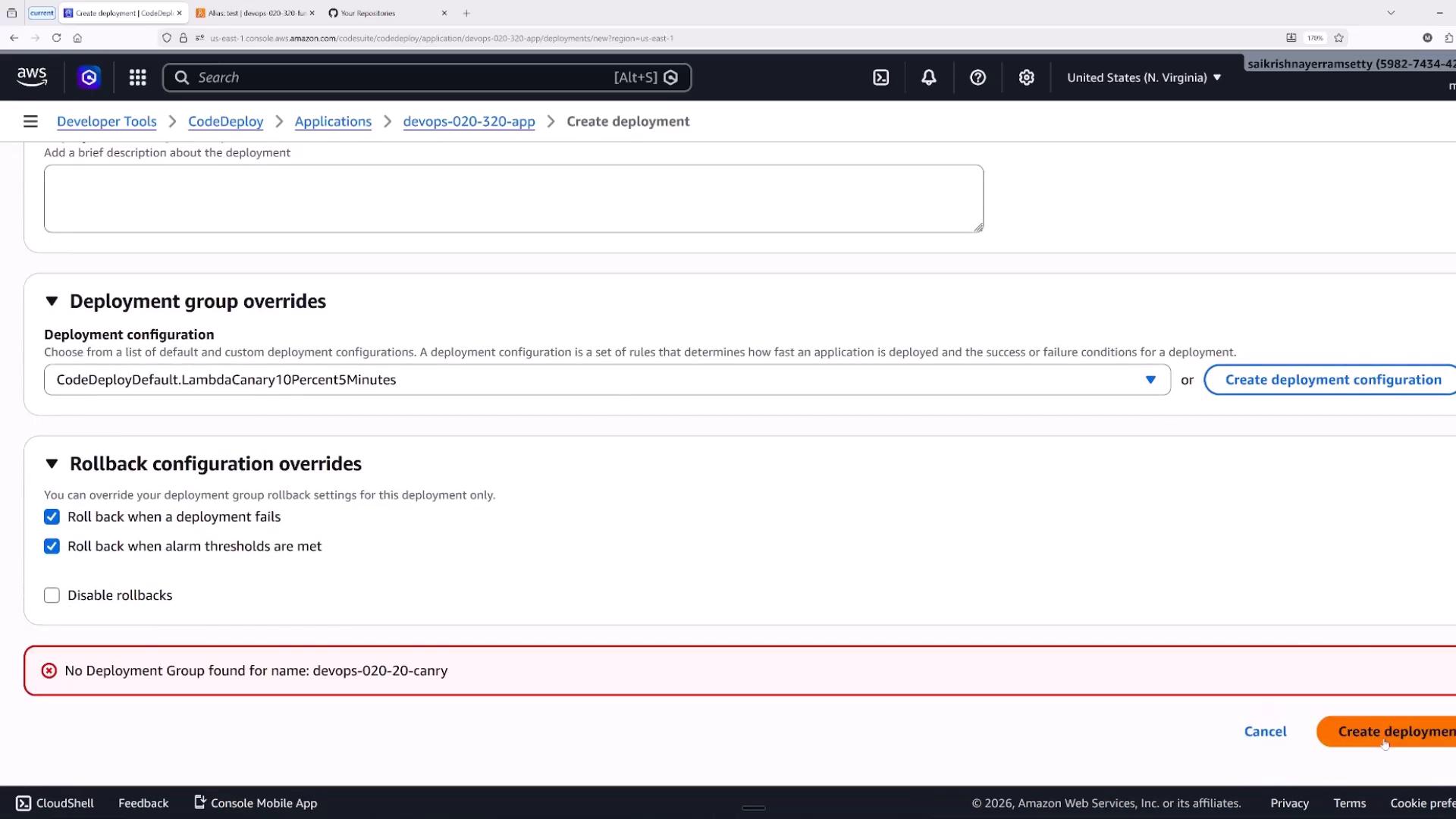Image resolution: width=1456 pixels, height=819 pixels.
Task: Focus the AWS console Search field
Action: click(427, 77)
